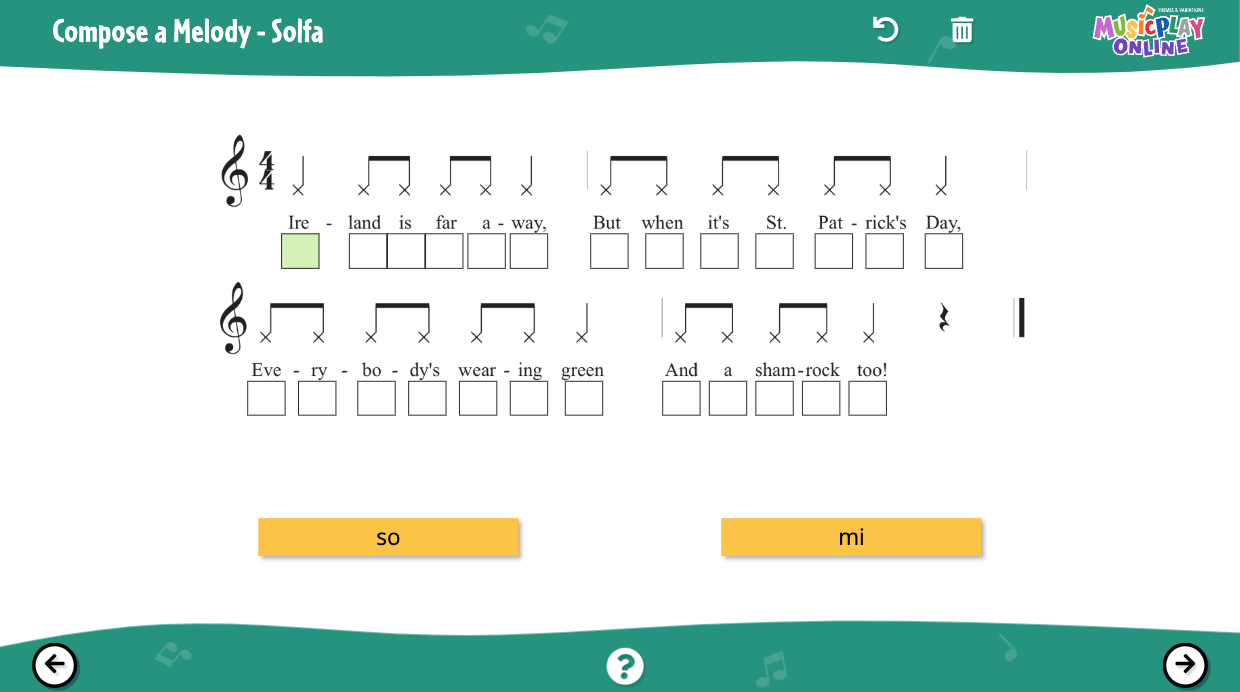Click the trash can delete icon
Viewport: 1240px width, 692px height.
962,29
